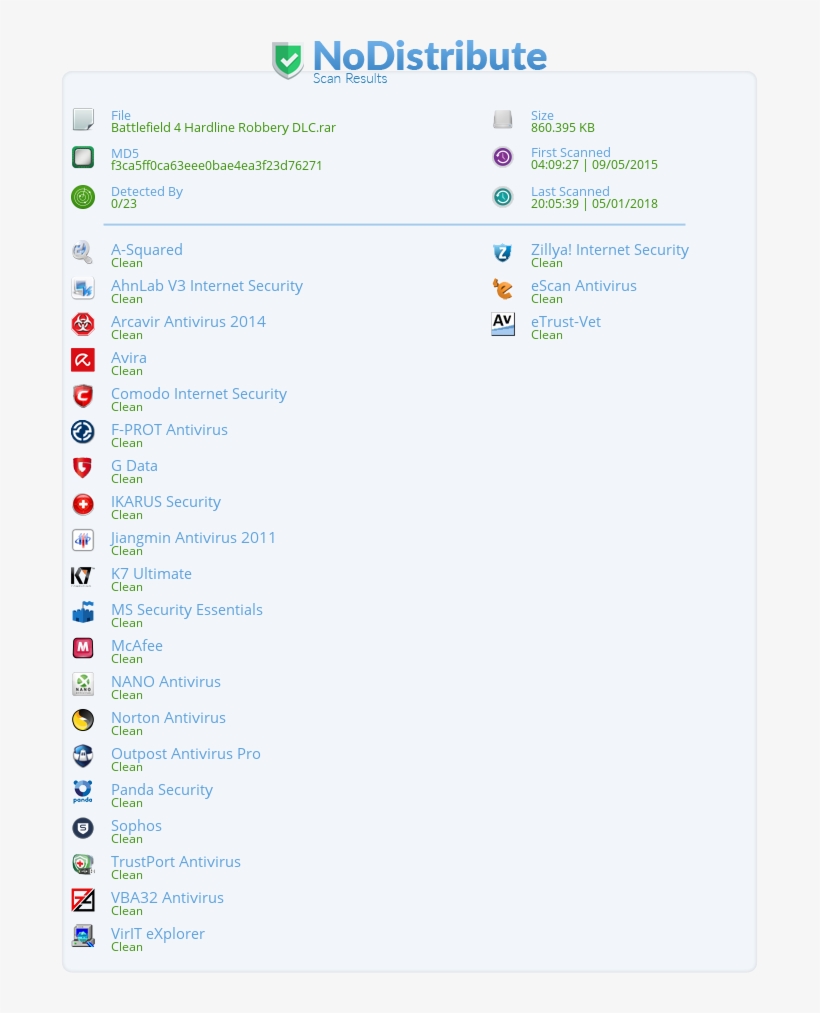Click the NoDistribute shield logo

point(287,59)
